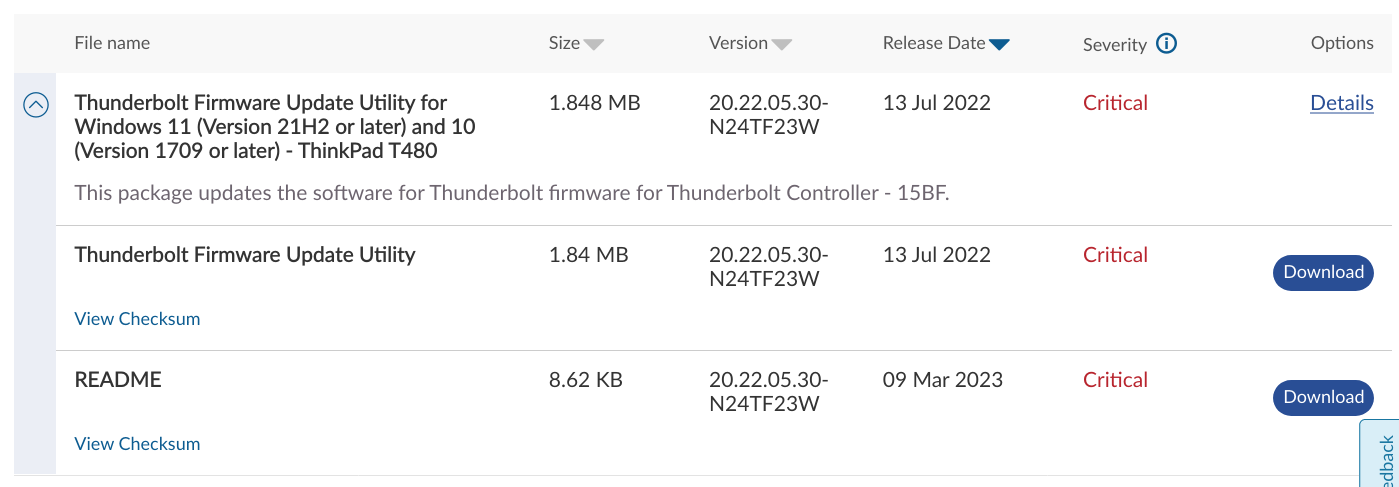Image resolution: width=1399 pixels, height=487 pixels.
Task: View Checksum for the README
Action: (x=137, y=444)
